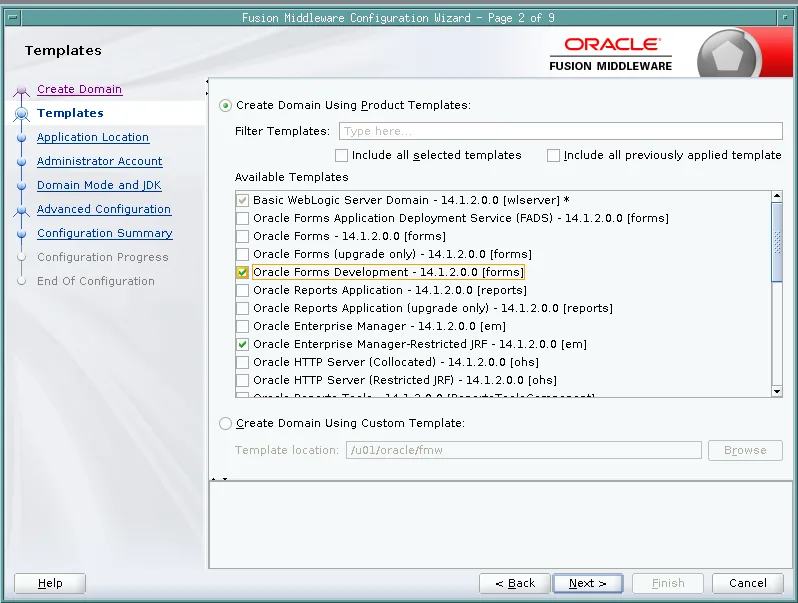The width and height of the screenshot is (798, 603).
Task: Click the Cancel button
Action: pyautogui.click(x=748, y=583)
